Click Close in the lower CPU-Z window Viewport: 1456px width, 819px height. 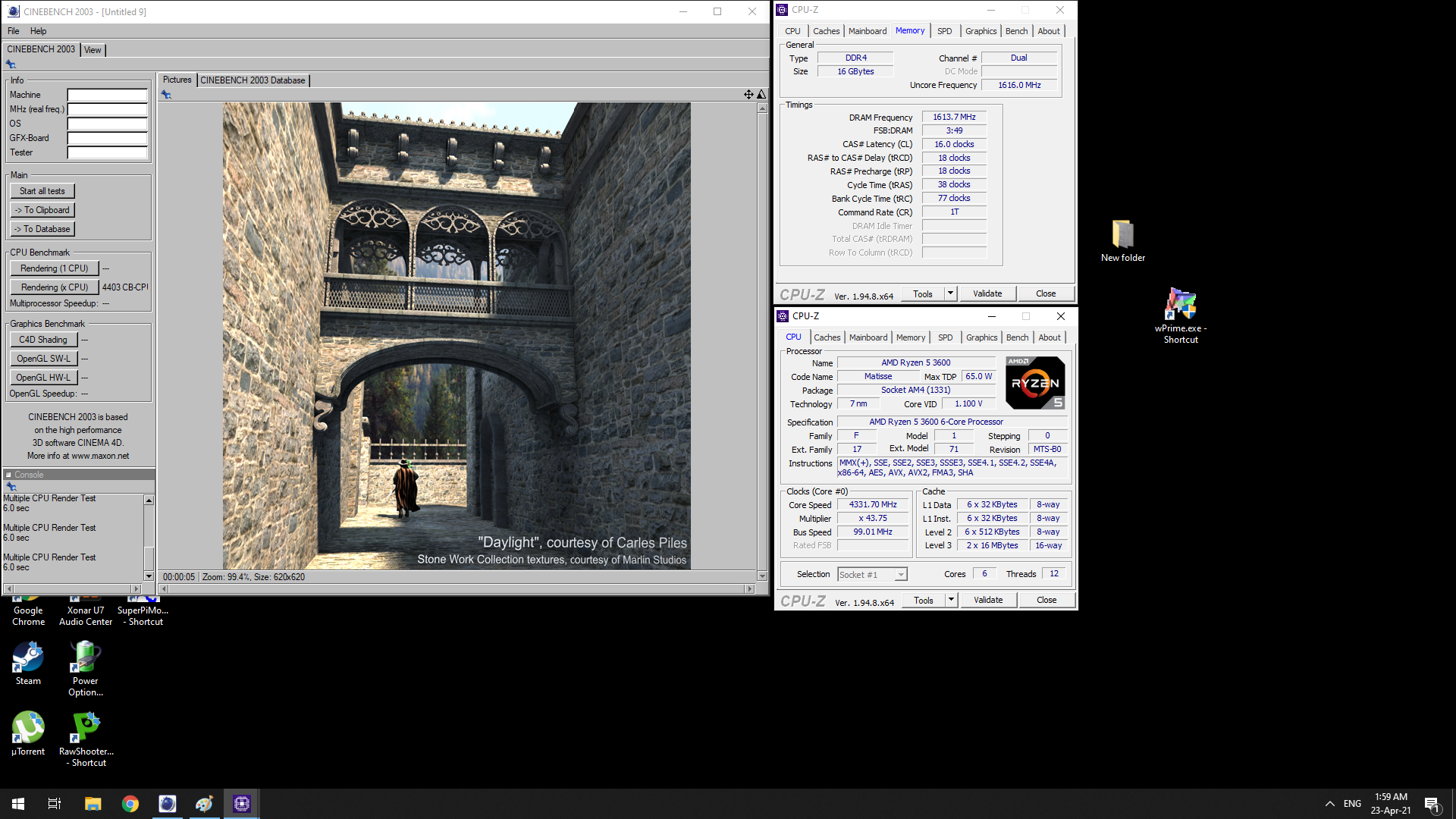tap(1046, 600)
